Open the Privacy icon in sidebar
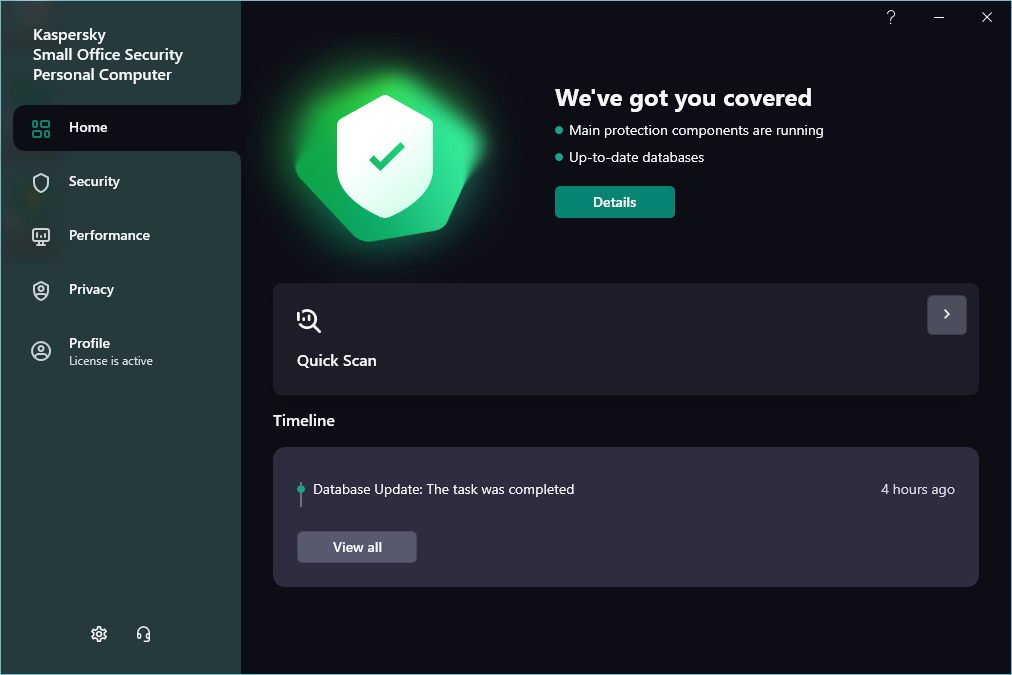Image resolution: width=1012 pixels, height=675 pixels. pyautogui.click(x=41, y=290)
